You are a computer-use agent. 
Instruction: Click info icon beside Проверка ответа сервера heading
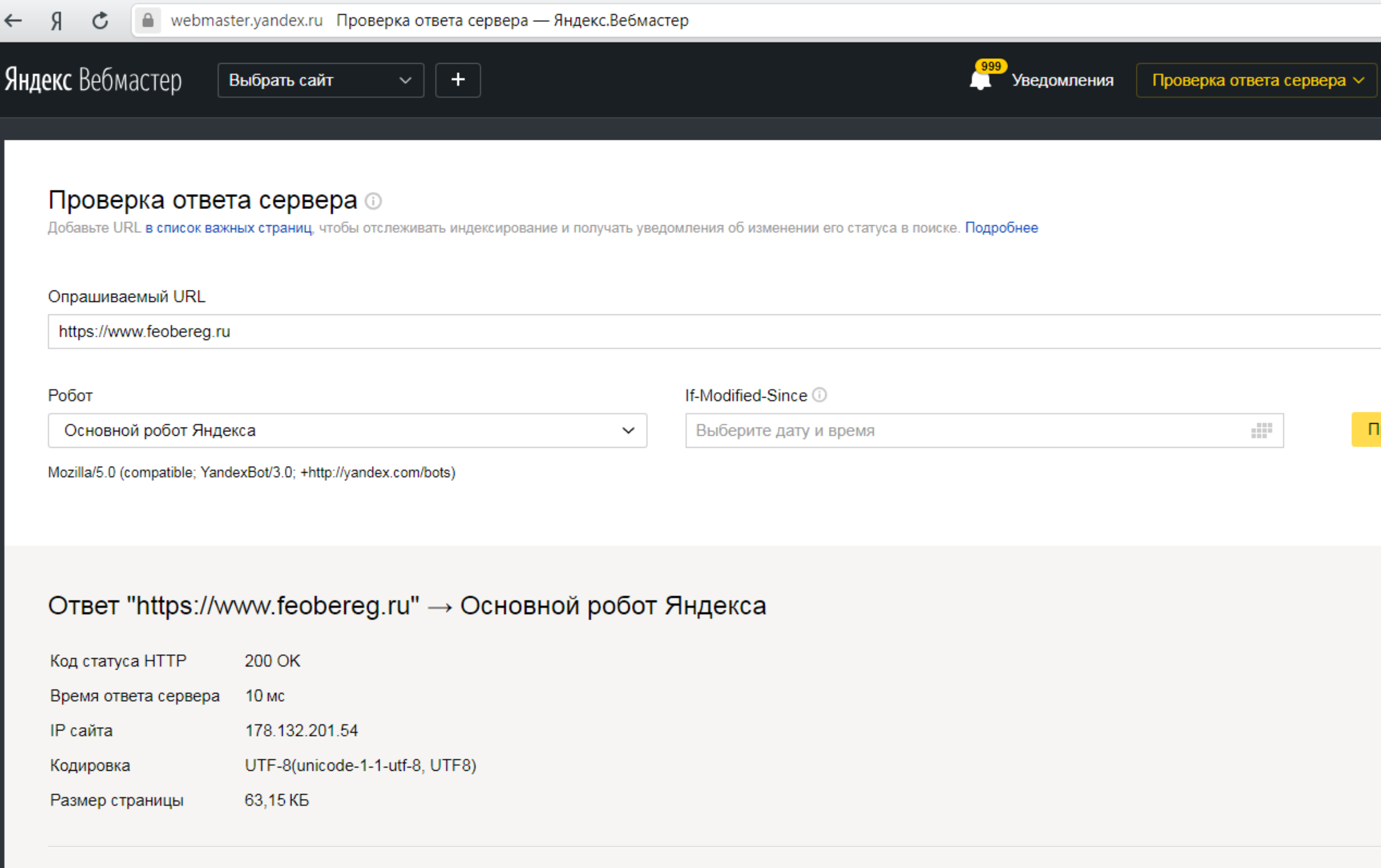(374, 201)
